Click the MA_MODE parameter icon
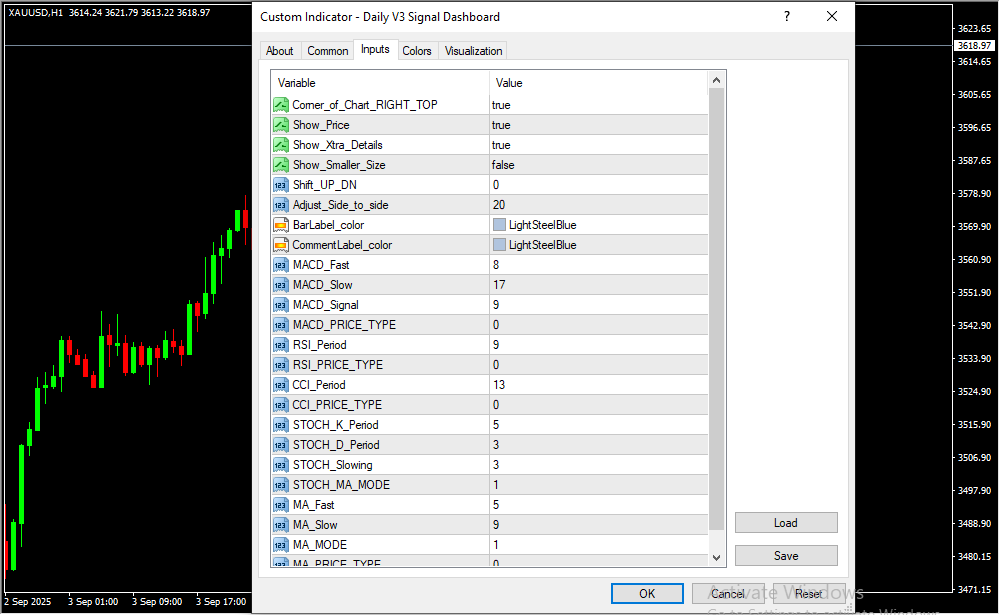Screen dimensions: 1000x615 coord(280,545)
